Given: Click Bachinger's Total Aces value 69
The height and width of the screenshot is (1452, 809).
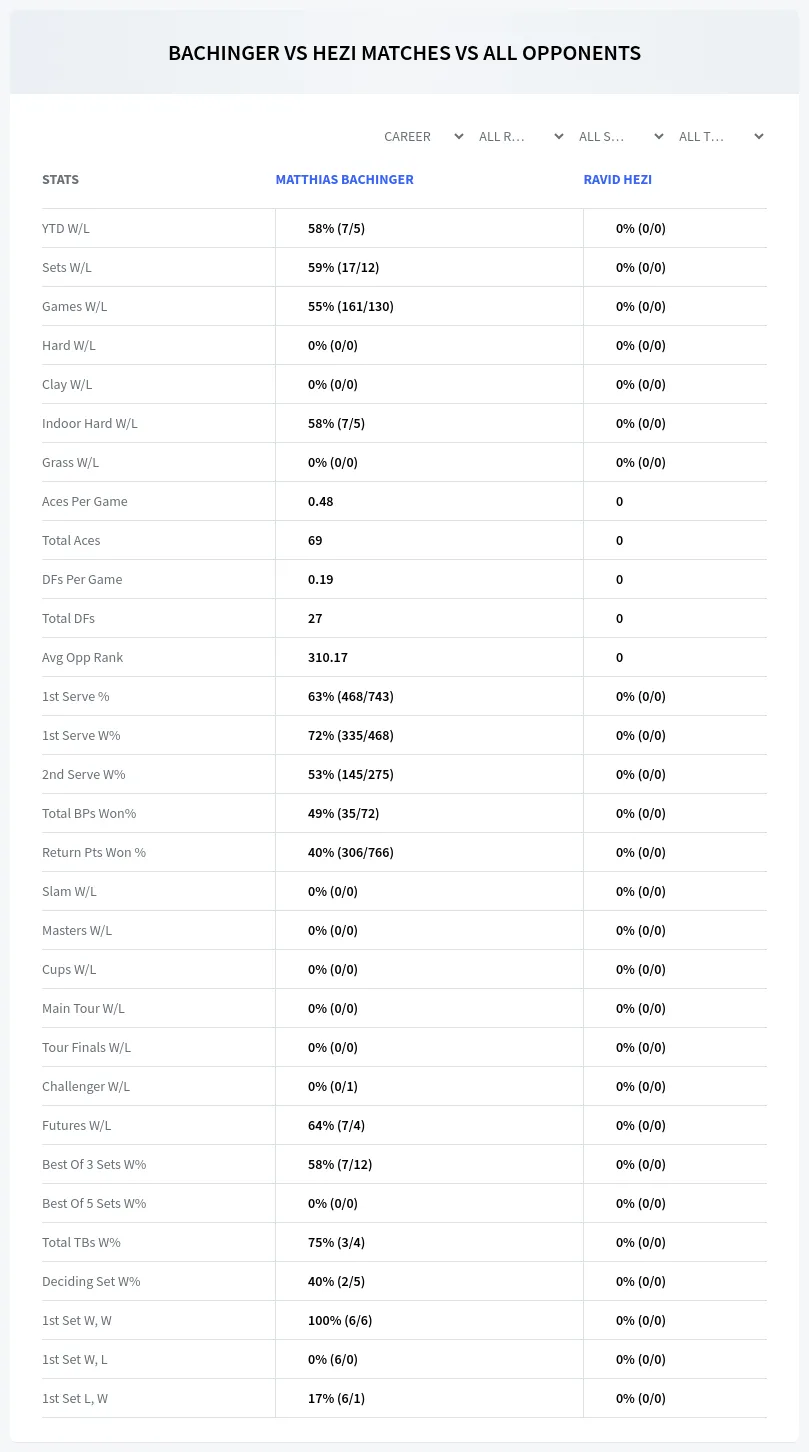Looking at the screenshot, I should [315, 540].
